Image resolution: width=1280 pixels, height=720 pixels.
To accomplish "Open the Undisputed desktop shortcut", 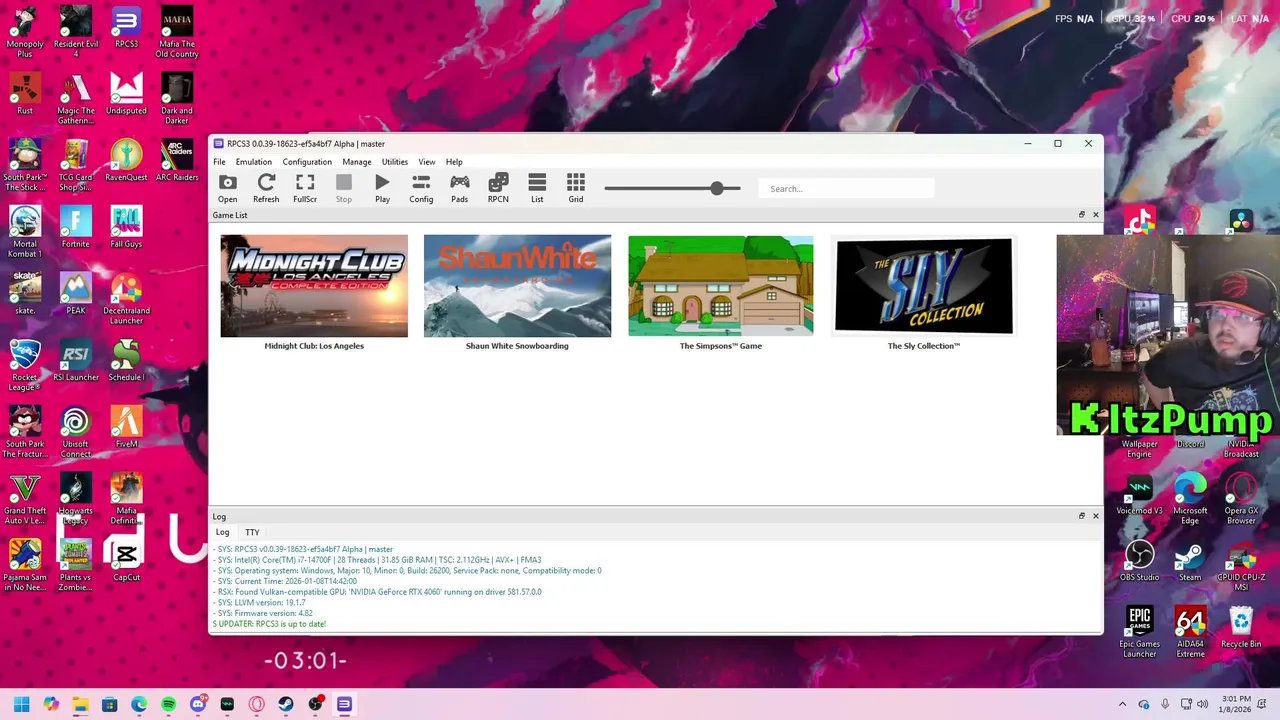I will pyautogui.click(x=126, y=94).
